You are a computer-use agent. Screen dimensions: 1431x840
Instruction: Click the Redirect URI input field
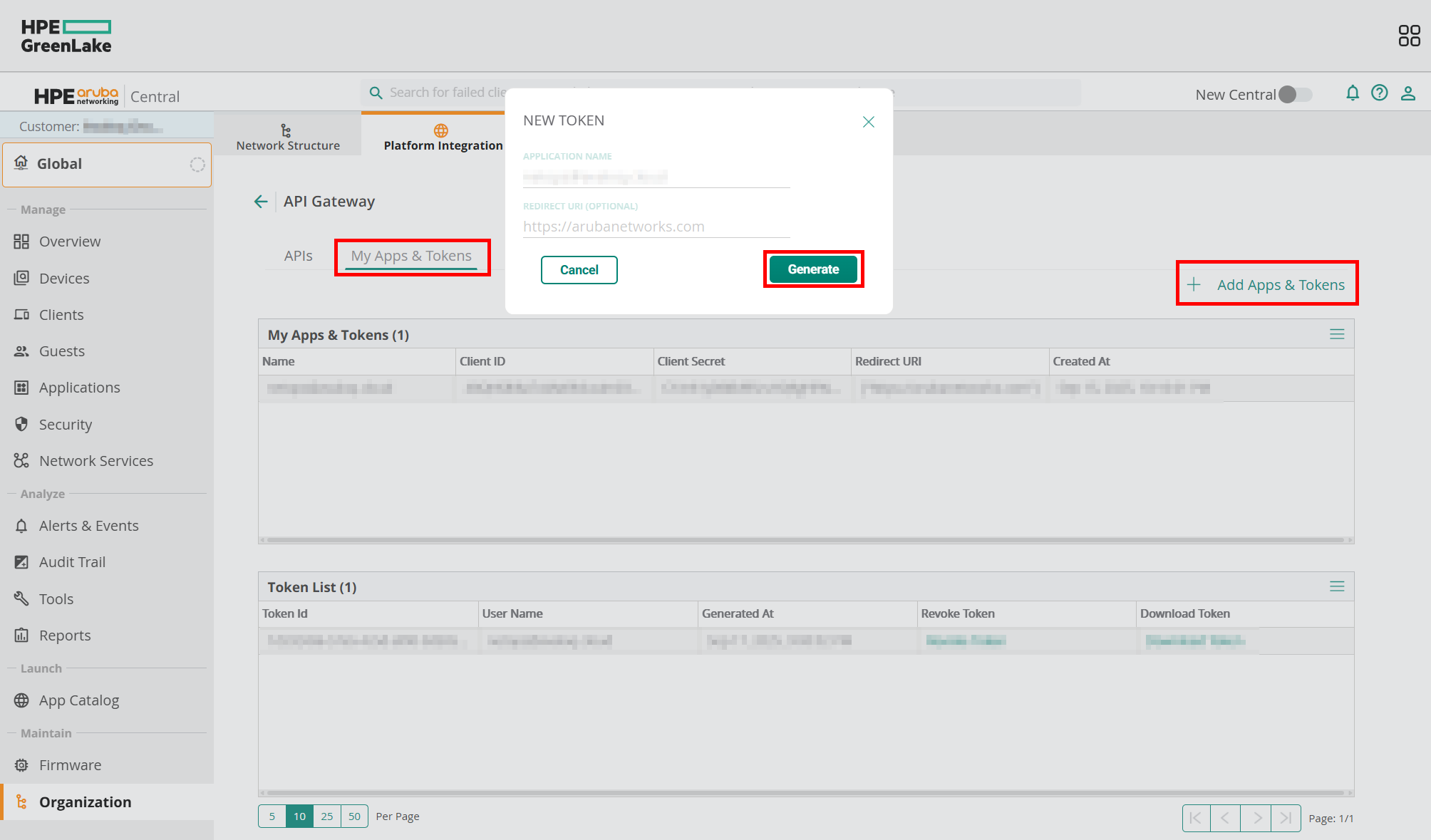(656, 227)
